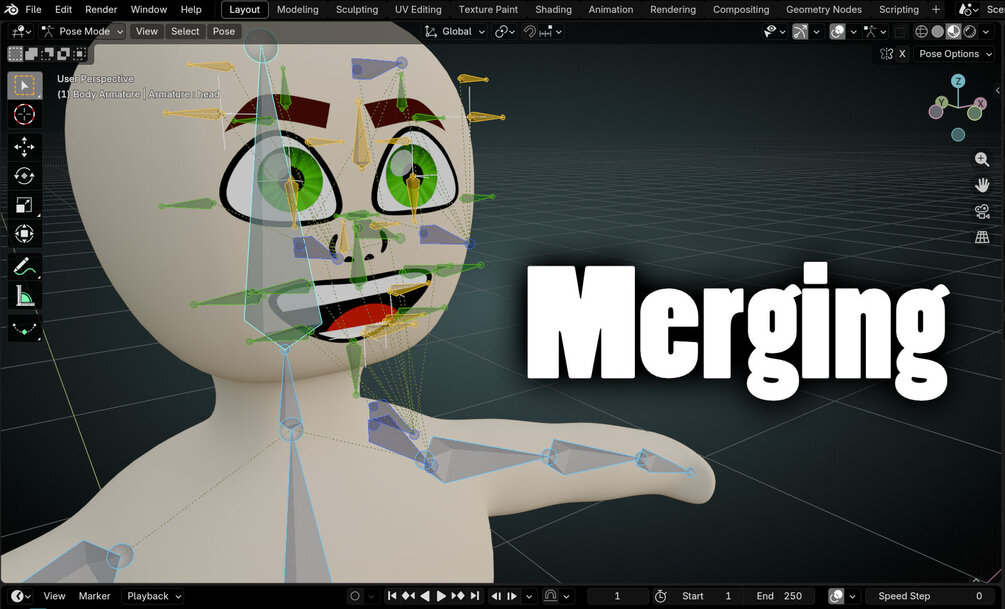Open the Select header menu

[185, 31]
